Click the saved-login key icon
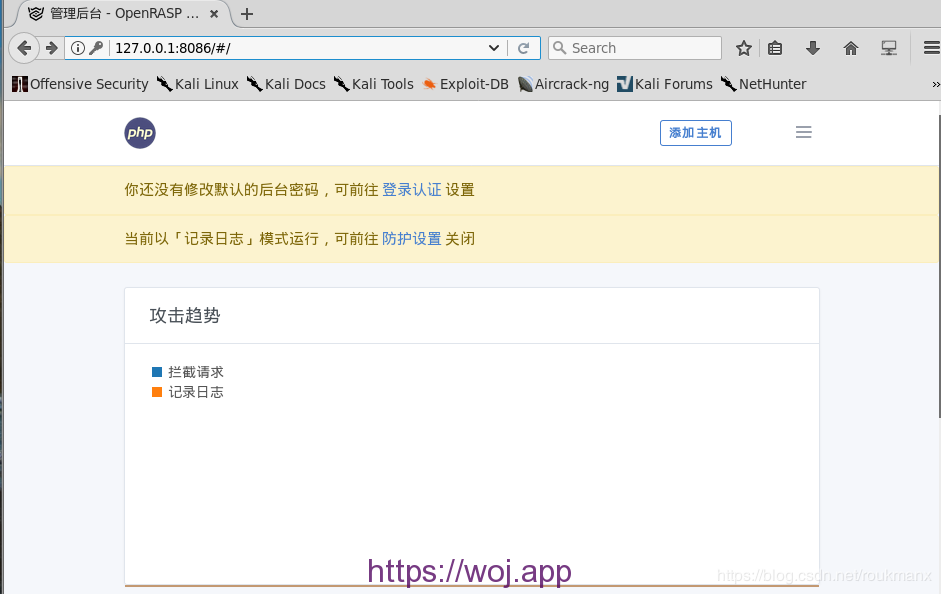The height and width of the screenshot is (594, 941). click(96, 48)
